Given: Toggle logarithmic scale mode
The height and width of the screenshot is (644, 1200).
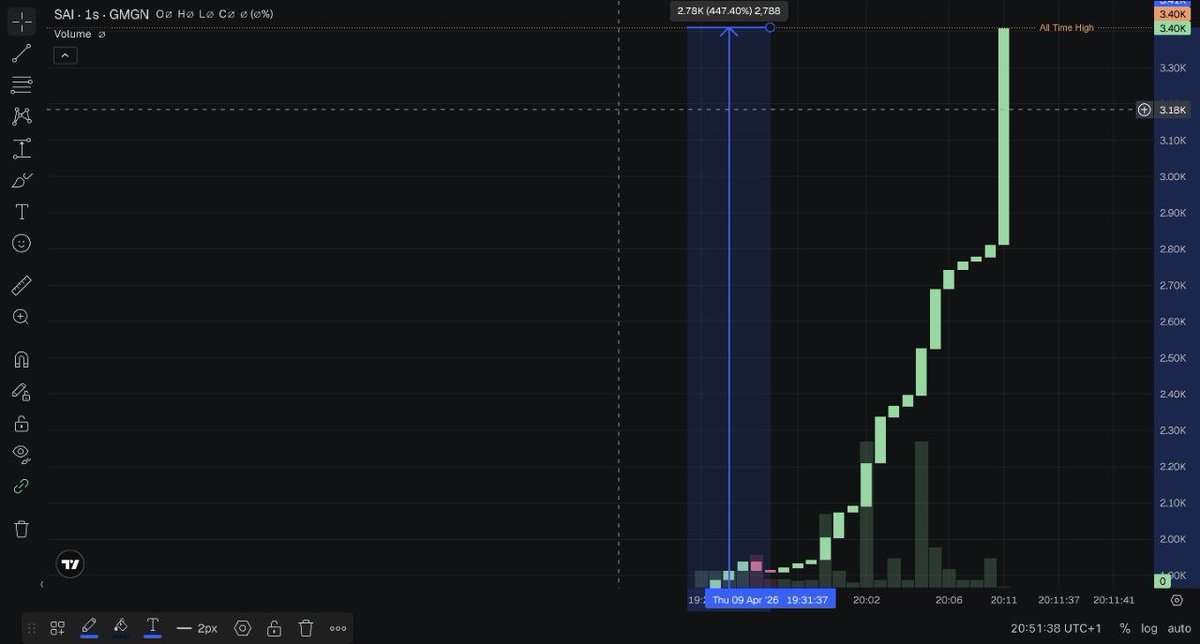Looking at the screenshot, I should [1149, 629].
